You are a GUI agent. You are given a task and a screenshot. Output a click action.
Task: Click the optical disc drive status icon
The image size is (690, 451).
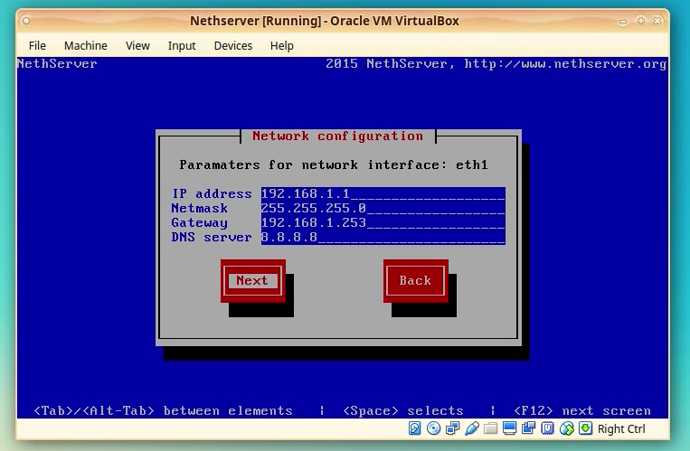[433, 428]
